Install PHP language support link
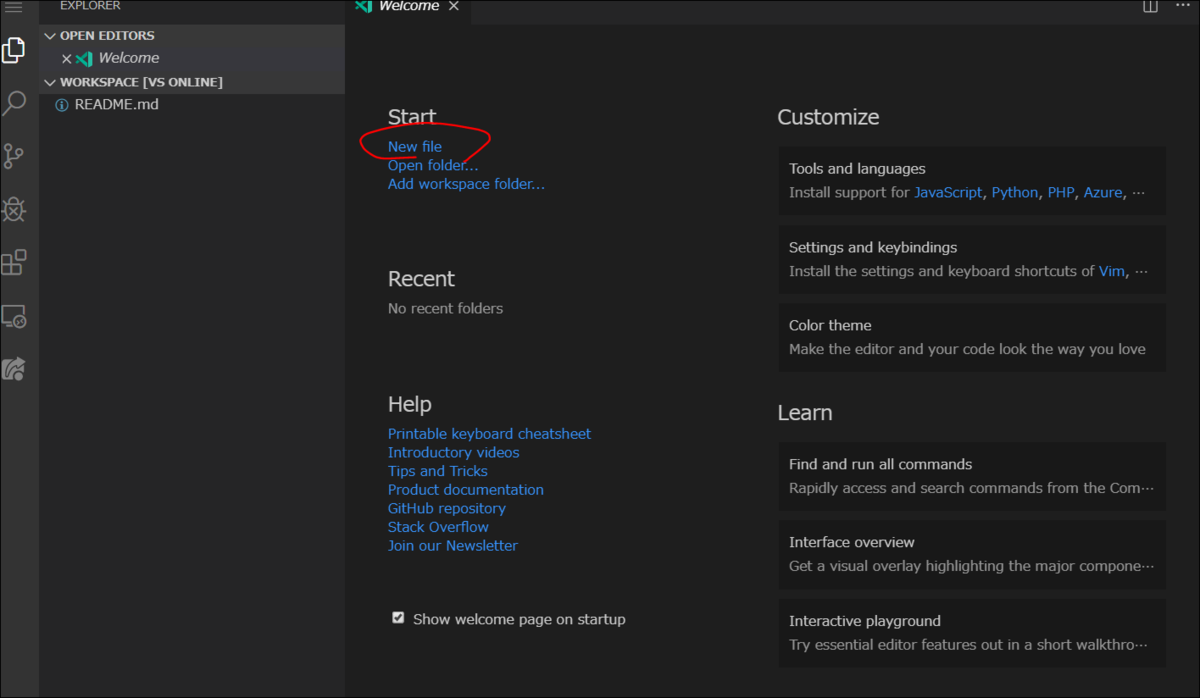Screen dimensions: 1200x698 pos(1061,192)
